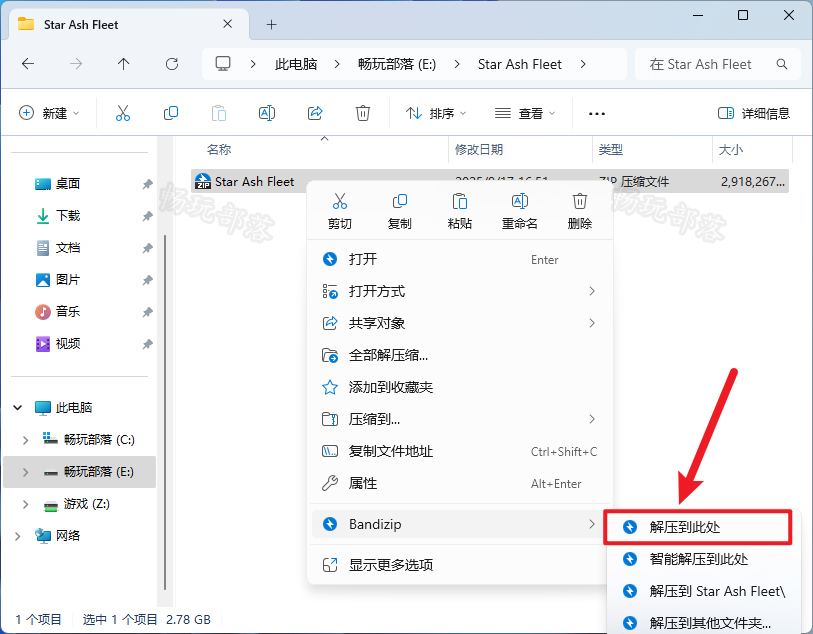This screenshot has width=813, height=634.
Task: Click the 粘贴 icon in context menu
Action: point(459,201)
